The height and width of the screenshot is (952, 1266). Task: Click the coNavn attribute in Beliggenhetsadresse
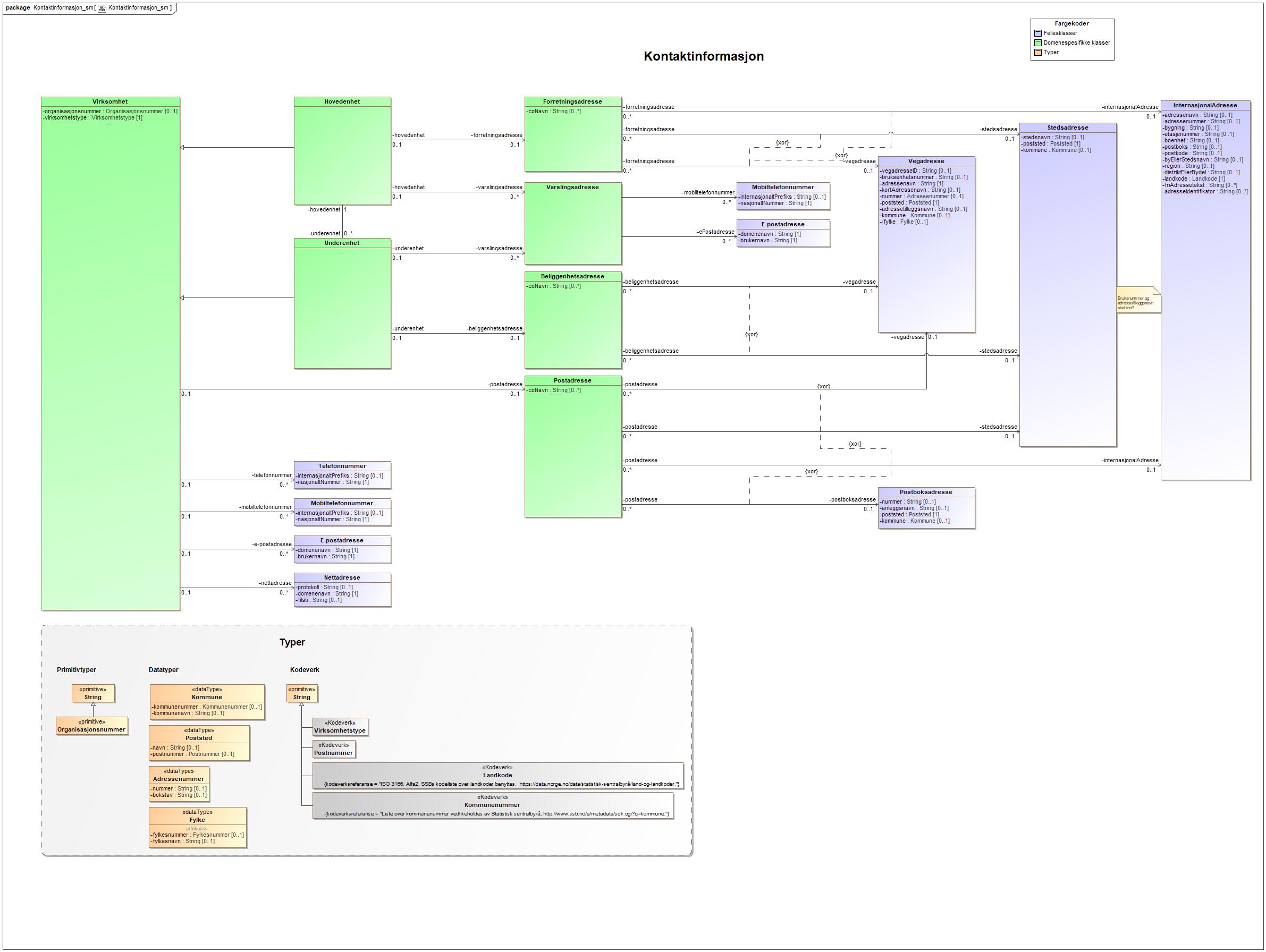coord(553,286)
